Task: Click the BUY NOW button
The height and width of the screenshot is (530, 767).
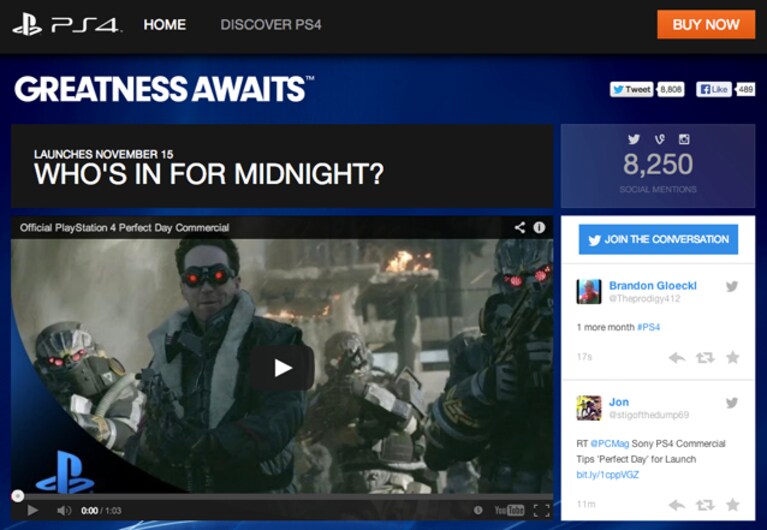Action: coord(706,24)
